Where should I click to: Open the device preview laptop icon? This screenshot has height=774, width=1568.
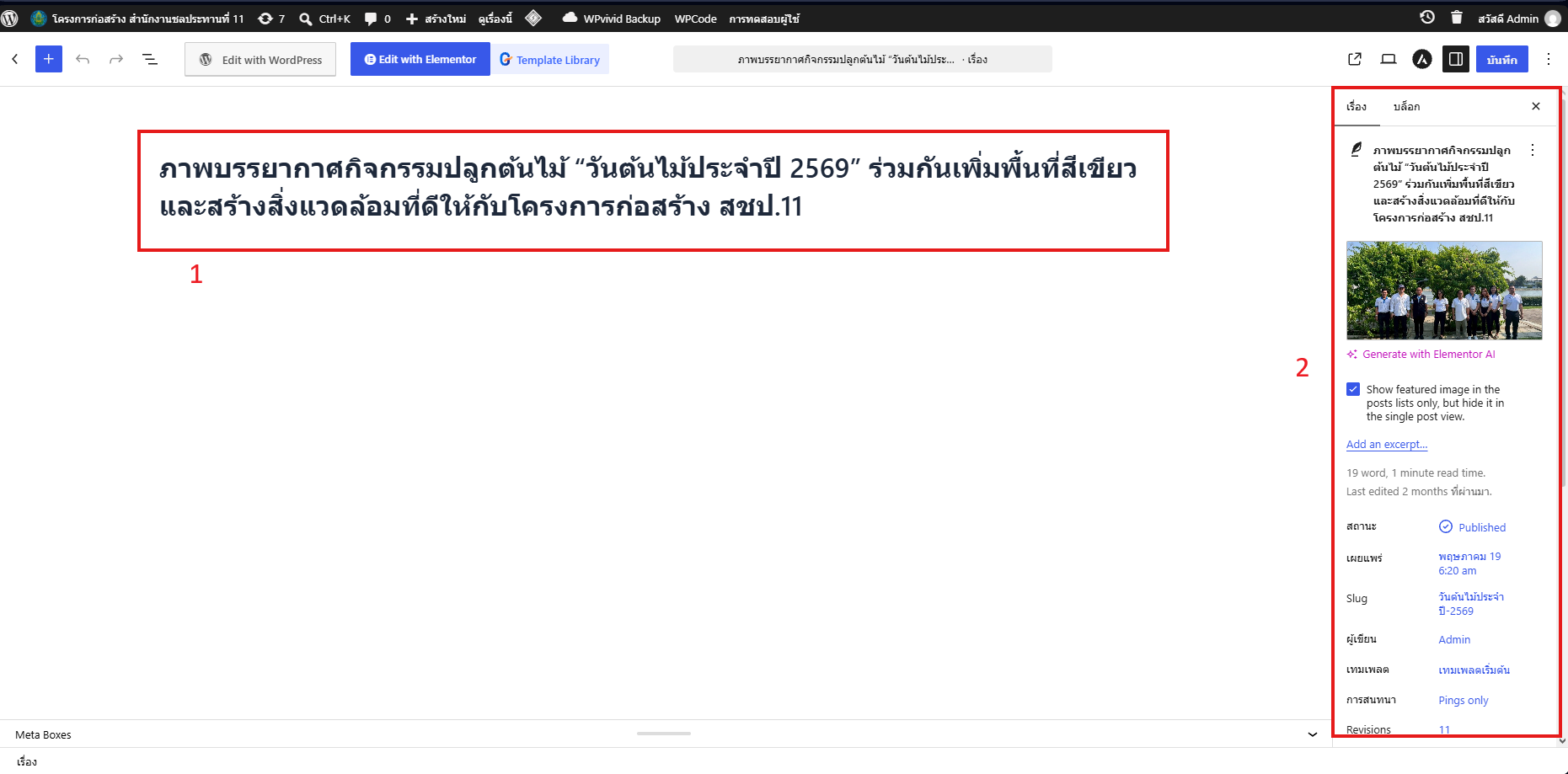(1389, 59)
